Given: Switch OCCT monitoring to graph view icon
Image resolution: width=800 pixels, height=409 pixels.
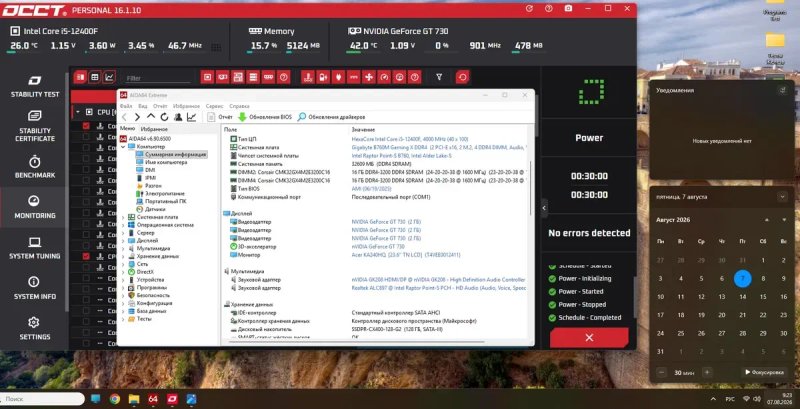Looking at the screenshot, I should point(110,78).
